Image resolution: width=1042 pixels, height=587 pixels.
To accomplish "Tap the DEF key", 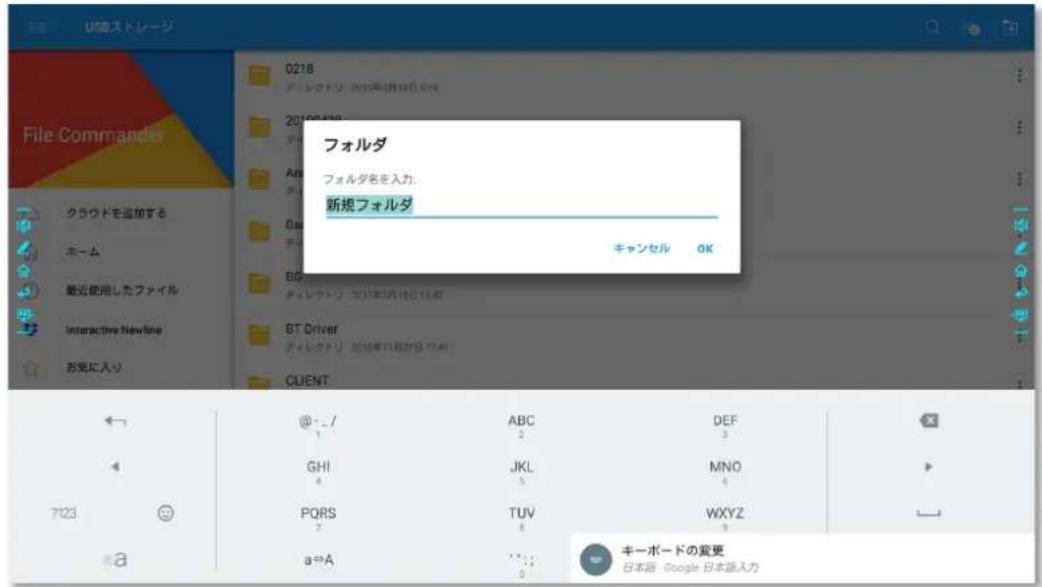I will coord(725,425).
